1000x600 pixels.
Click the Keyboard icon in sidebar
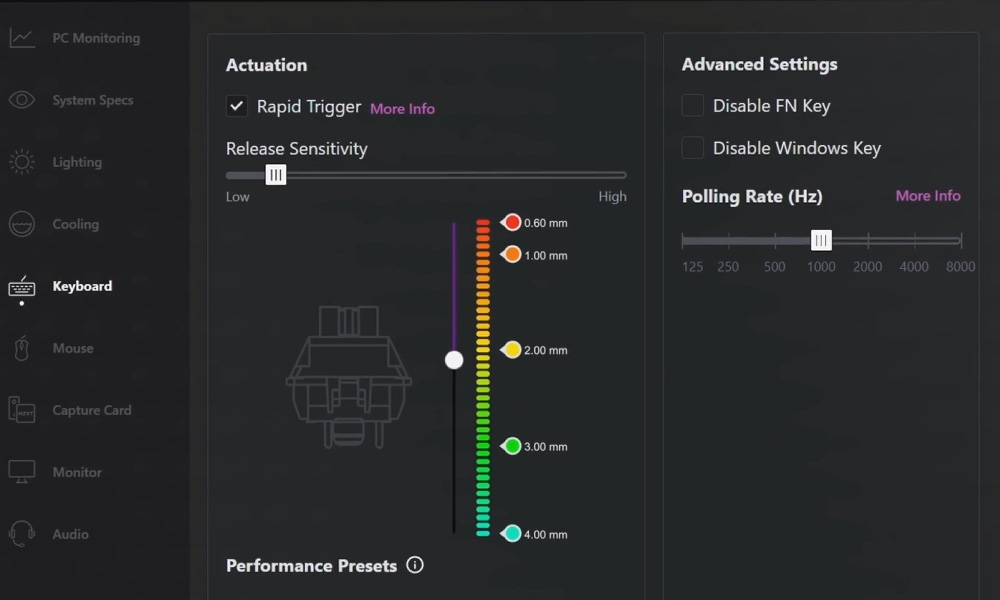coord(22,288)
